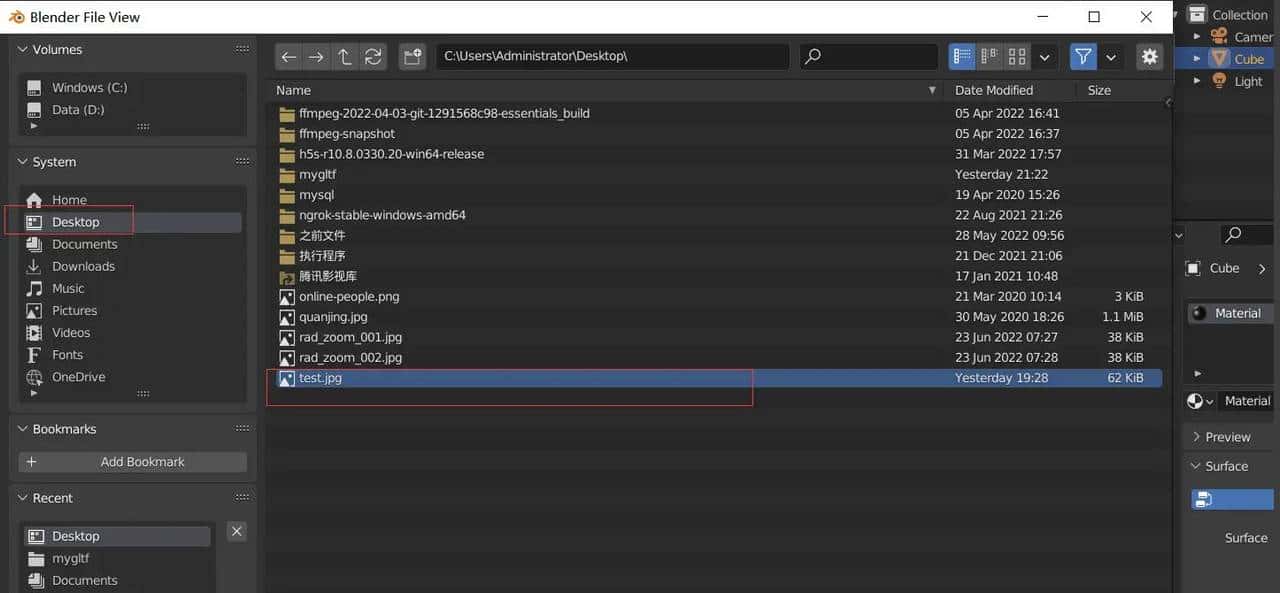
Task: Refresh the file list
Action: point(372,56)
